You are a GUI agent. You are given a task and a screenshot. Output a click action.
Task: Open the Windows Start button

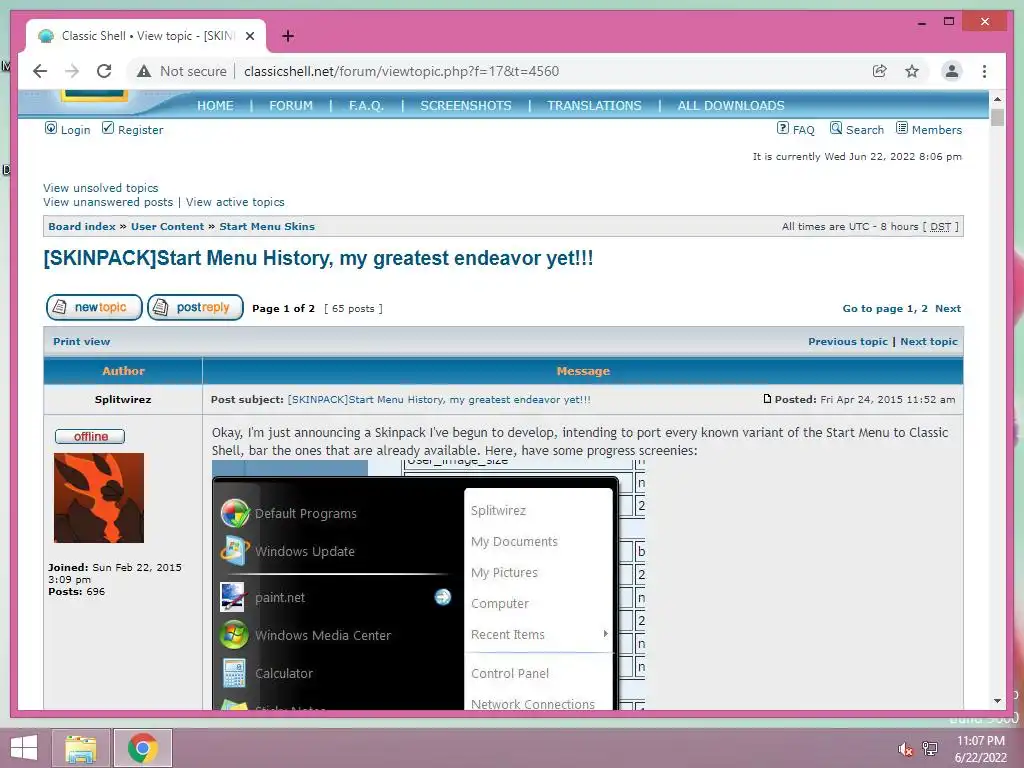point(24,748)
